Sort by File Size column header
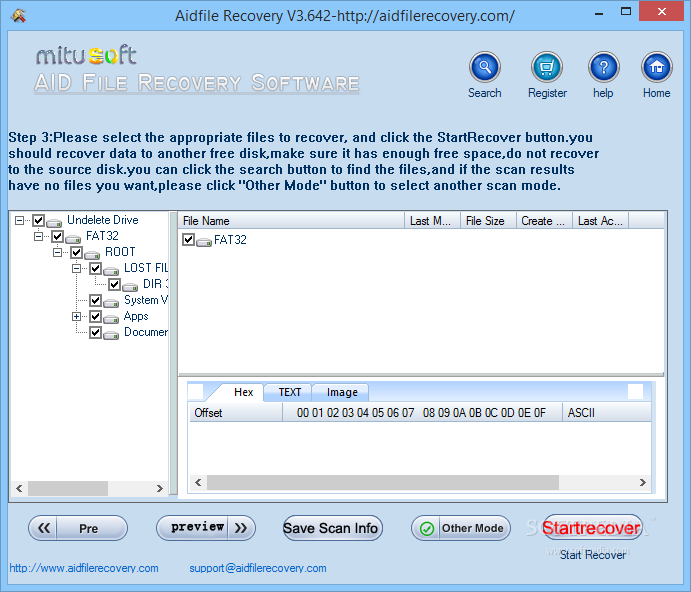 [488, 220]
